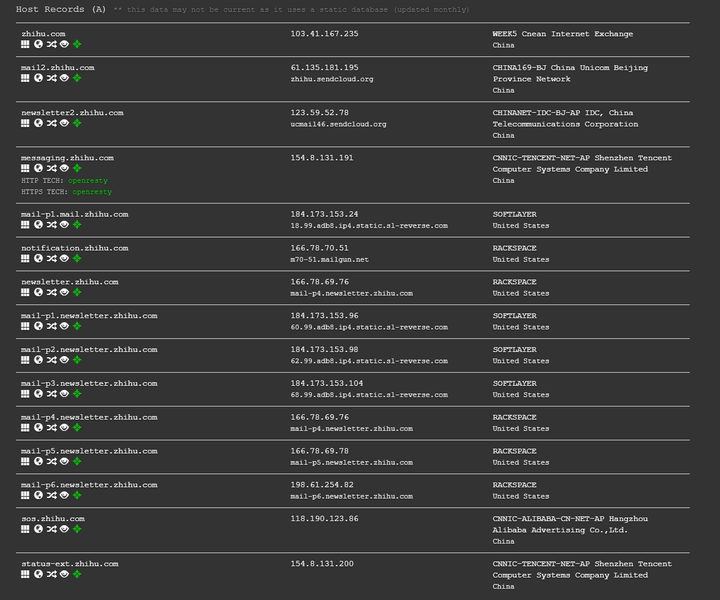Click the globe icon under notification.zhihu.com
Viewport: 720px width, 600px height.
[x=39, y=258]
